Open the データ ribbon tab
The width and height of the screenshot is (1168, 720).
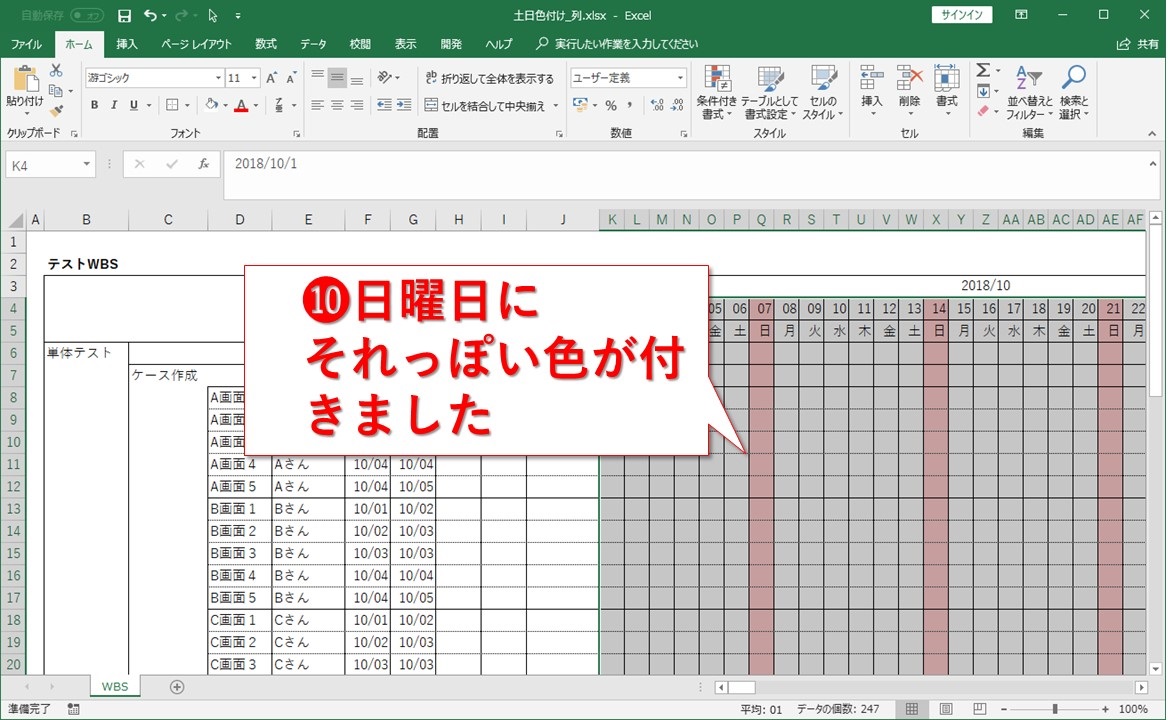[x=313, y=43]
